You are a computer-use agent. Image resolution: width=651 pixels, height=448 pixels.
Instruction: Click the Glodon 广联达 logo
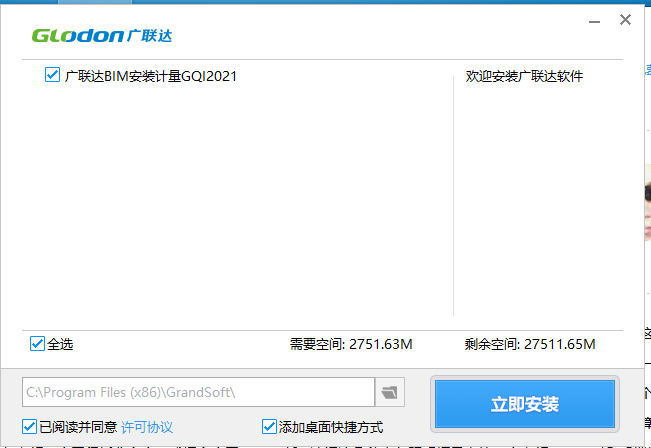coord(102,36)
